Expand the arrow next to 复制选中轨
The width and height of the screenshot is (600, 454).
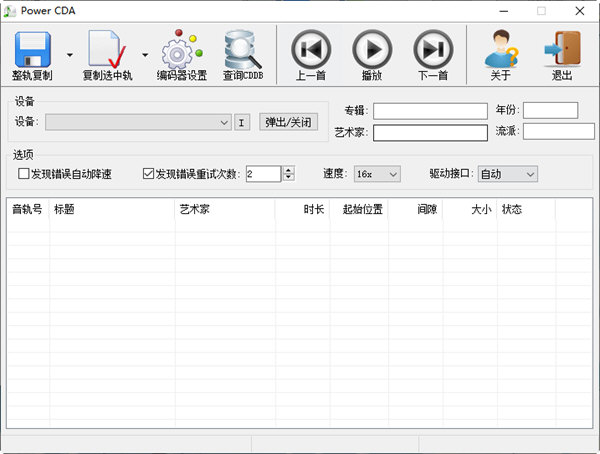[145, 55]
